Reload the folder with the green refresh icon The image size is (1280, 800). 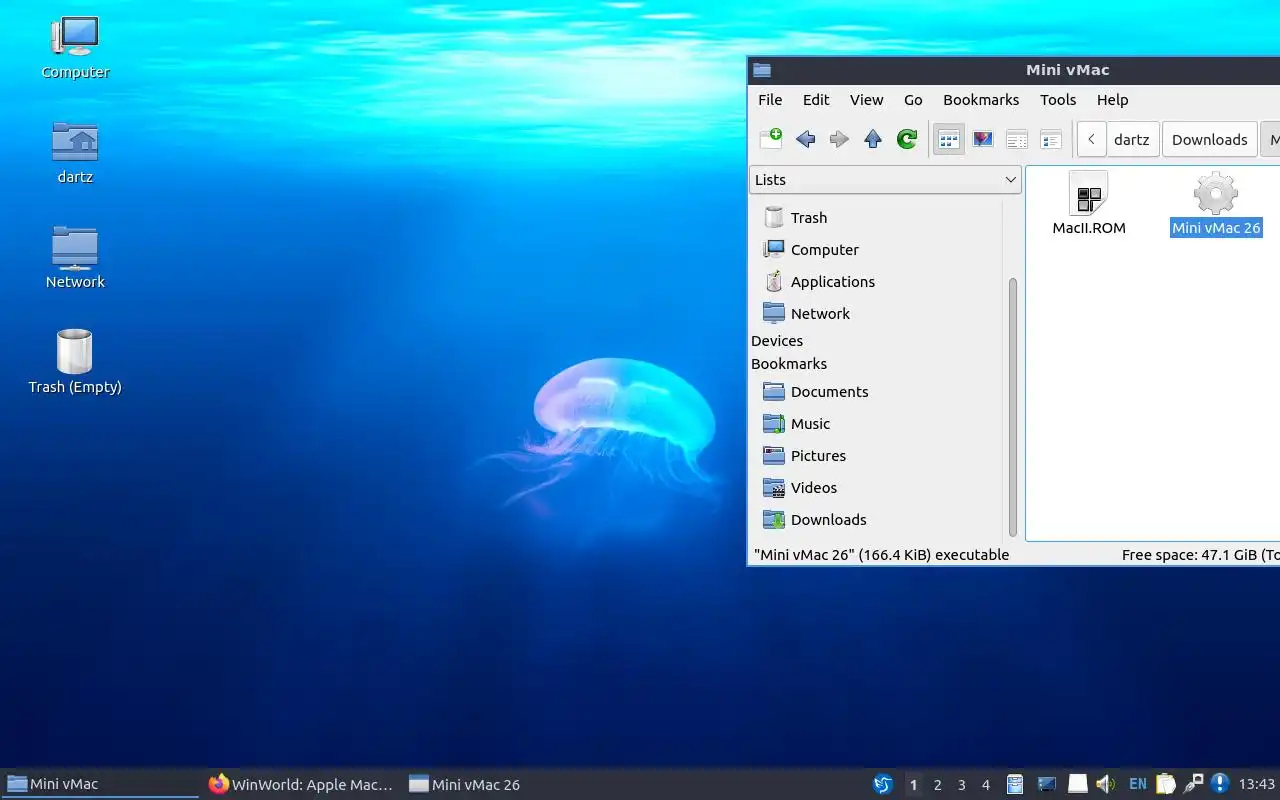(907, 139)
